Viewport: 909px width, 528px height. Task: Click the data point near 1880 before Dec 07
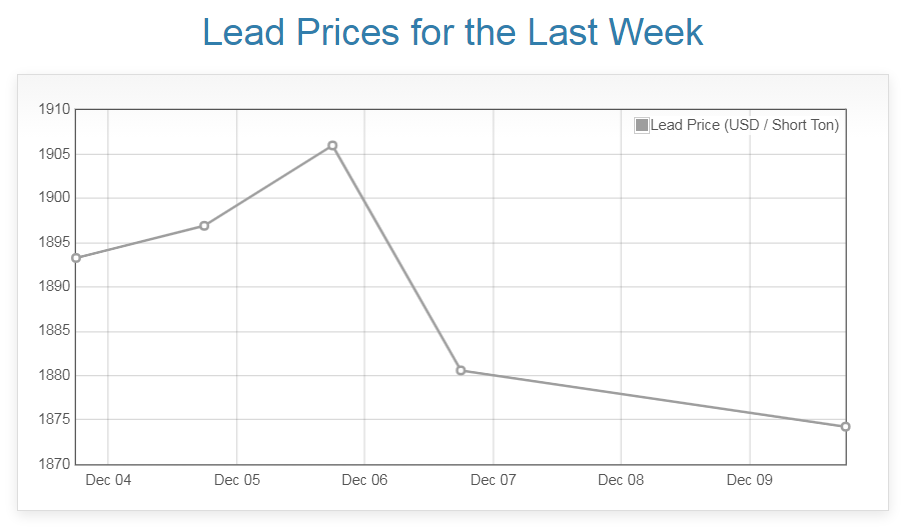[x=461, y=370]
